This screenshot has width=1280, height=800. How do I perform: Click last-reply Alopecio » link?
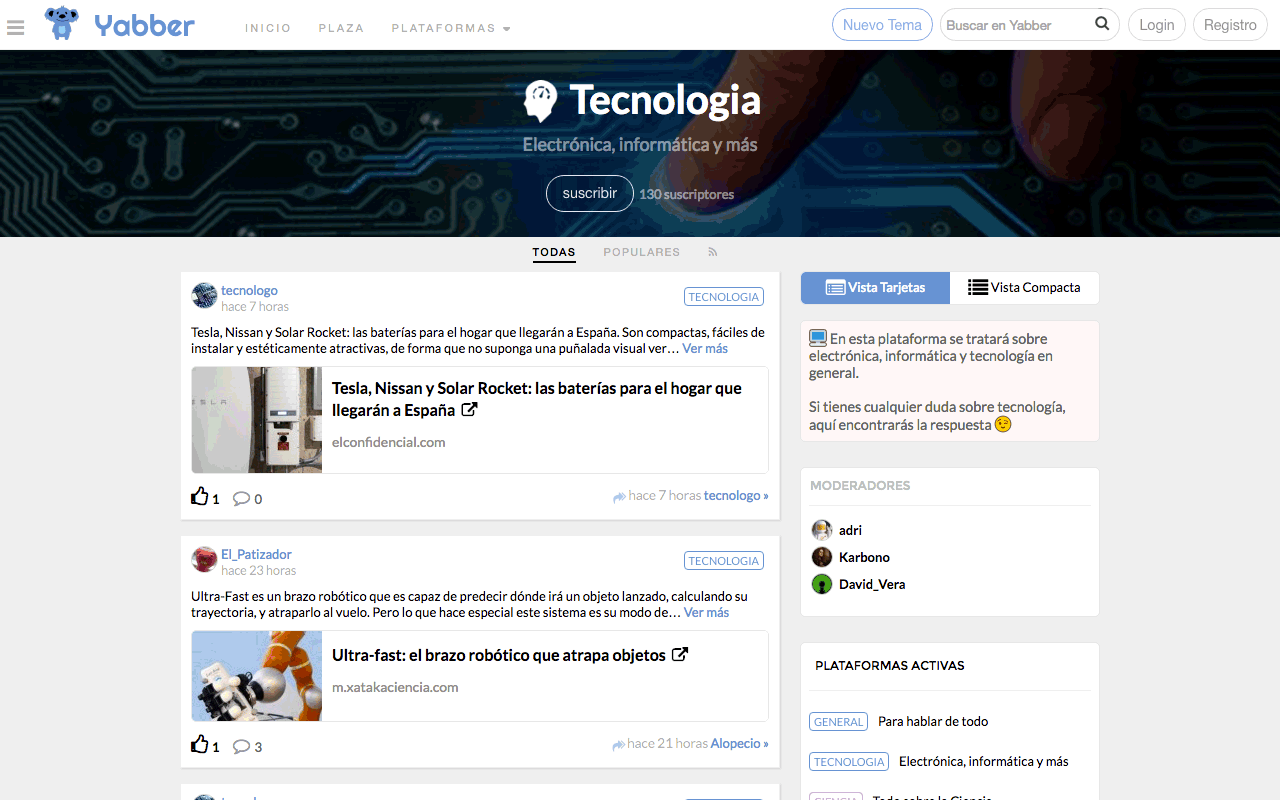740,743
